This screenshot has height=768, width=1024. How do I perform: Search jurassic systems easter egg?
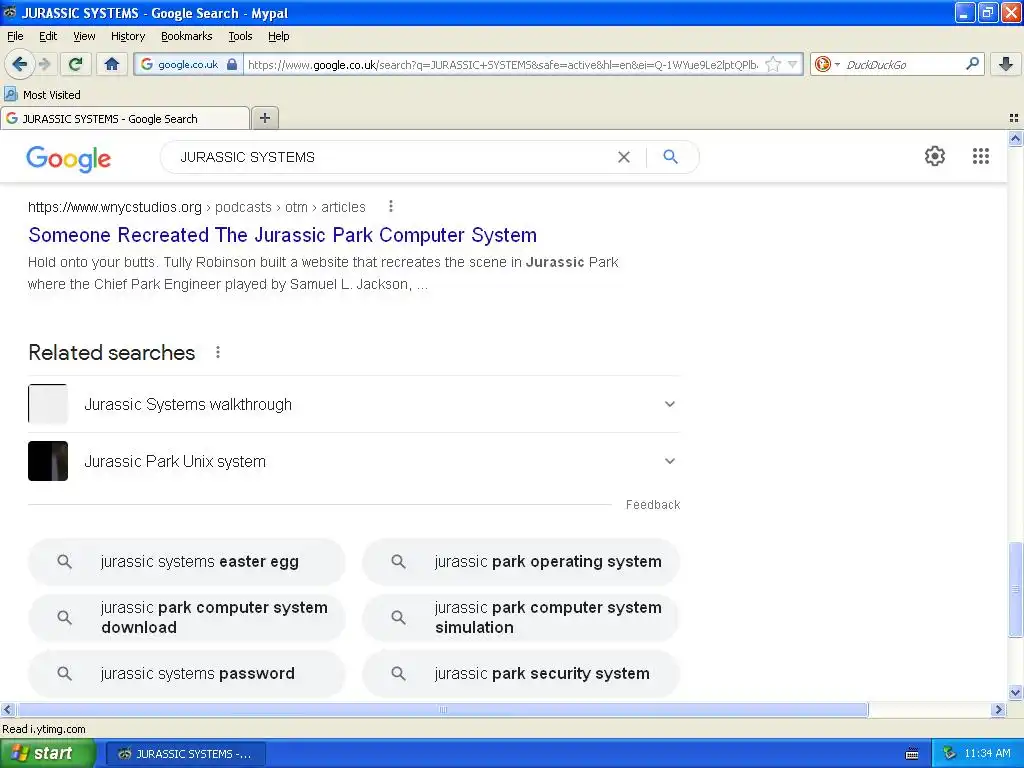pyautogui.click(x=186, y=562)
